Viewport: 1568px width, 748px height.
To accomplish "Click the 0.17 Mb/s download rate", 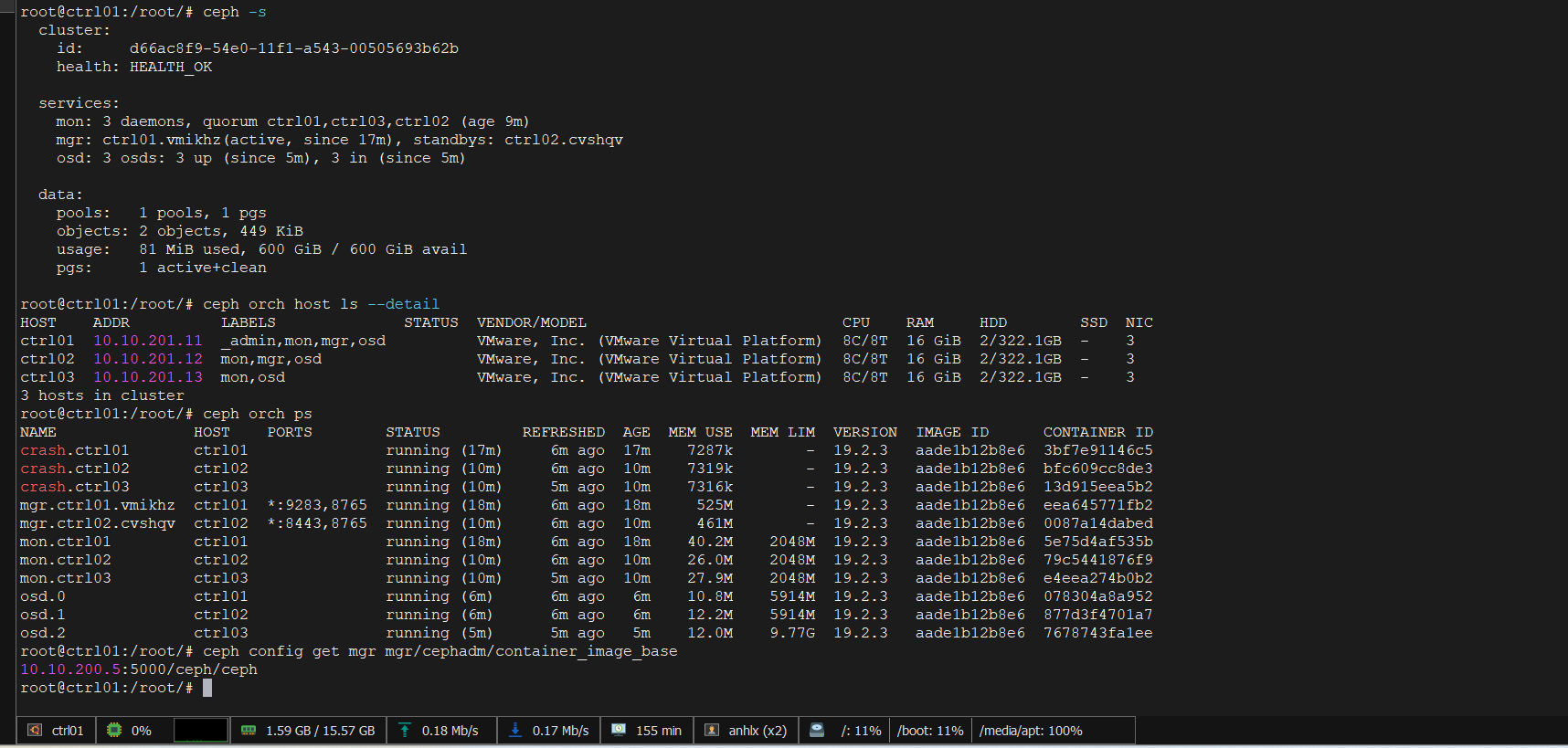I will pyautogui.click(x=561, y=731).
